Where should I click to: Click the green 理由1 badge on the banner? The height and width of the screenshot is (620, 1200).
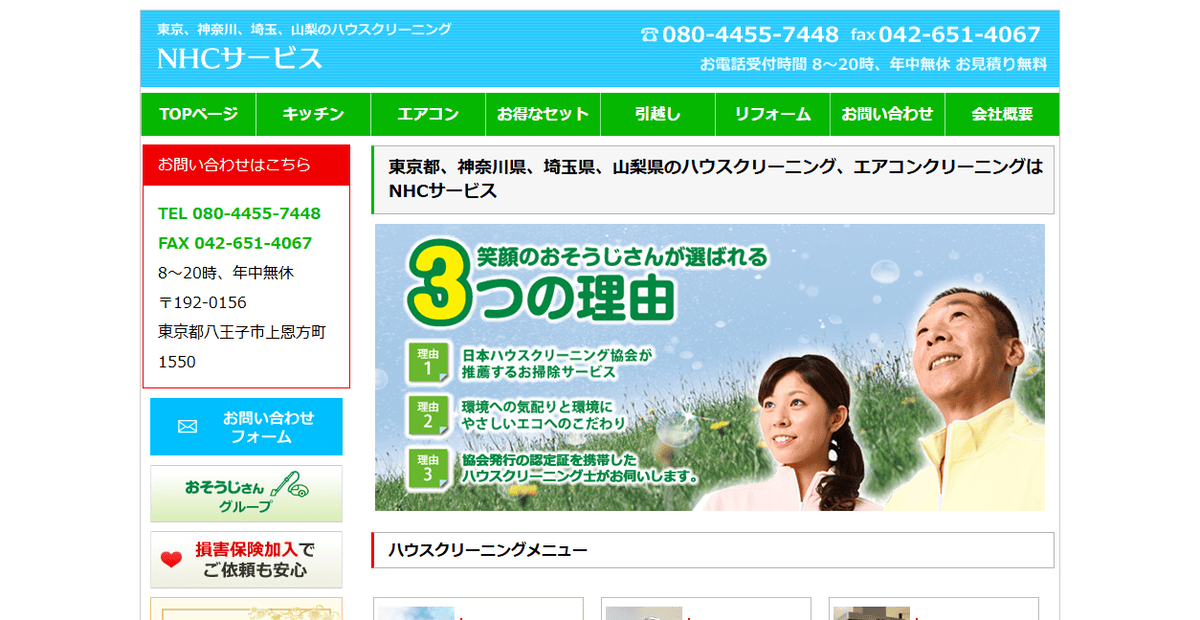pyautogui.click(x=428, y=362)
